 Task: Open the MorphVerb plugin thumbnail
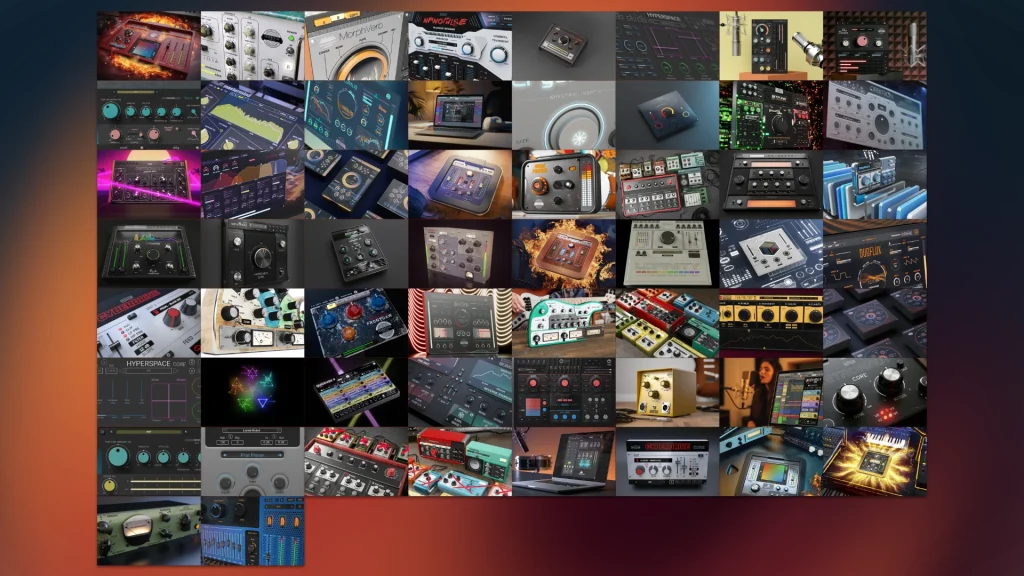tap(356, 46)
